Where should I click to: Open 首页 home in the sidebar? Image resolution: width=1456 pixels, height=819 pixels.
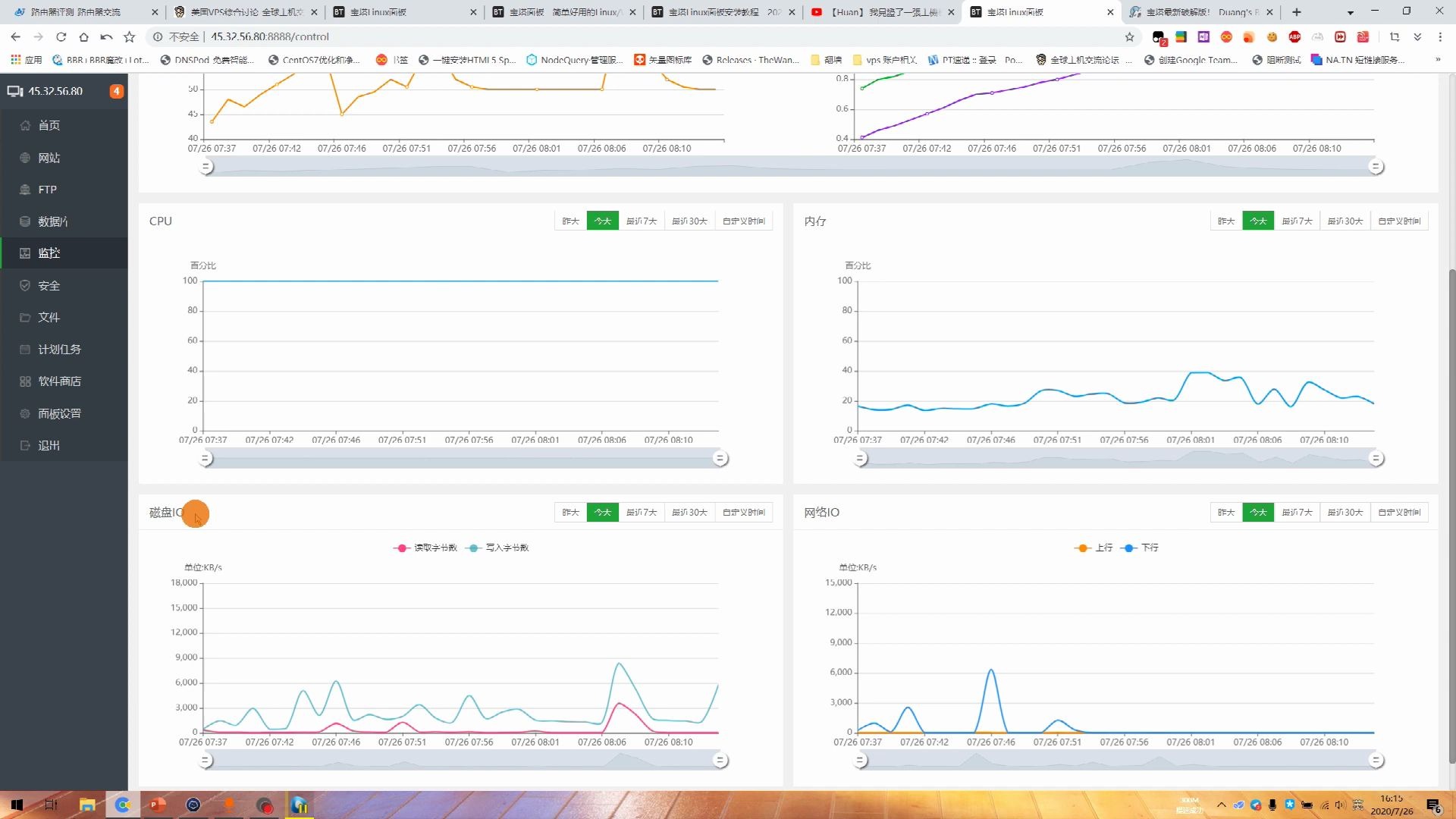49,125
